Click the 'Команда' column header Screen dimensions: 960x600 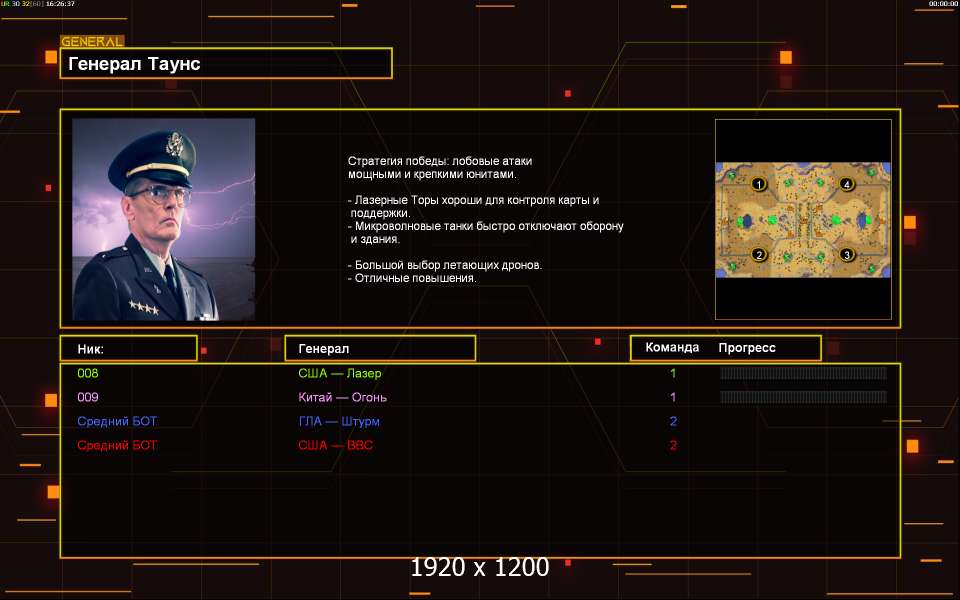point(672,348)
